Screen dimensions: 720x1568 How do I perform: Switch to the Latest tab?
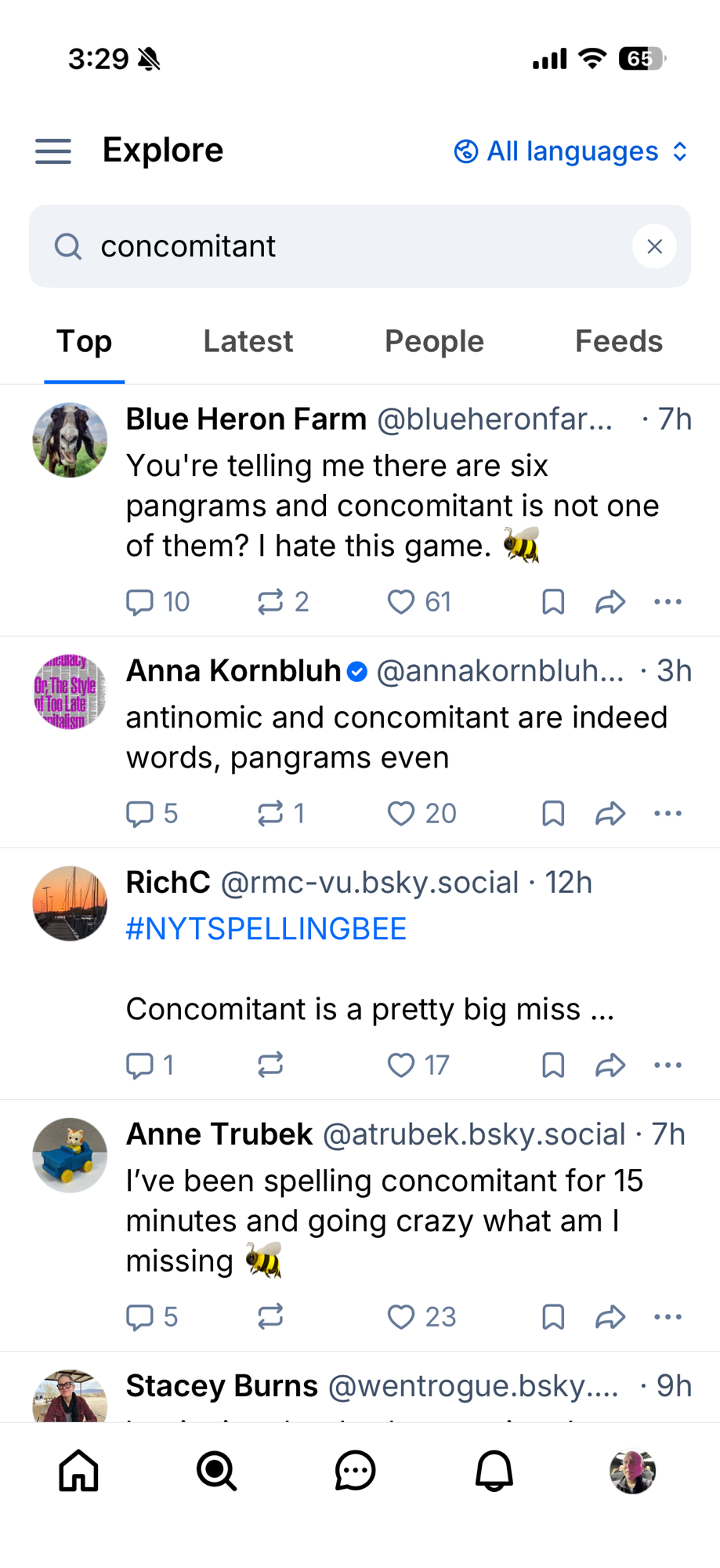[248, 342]
